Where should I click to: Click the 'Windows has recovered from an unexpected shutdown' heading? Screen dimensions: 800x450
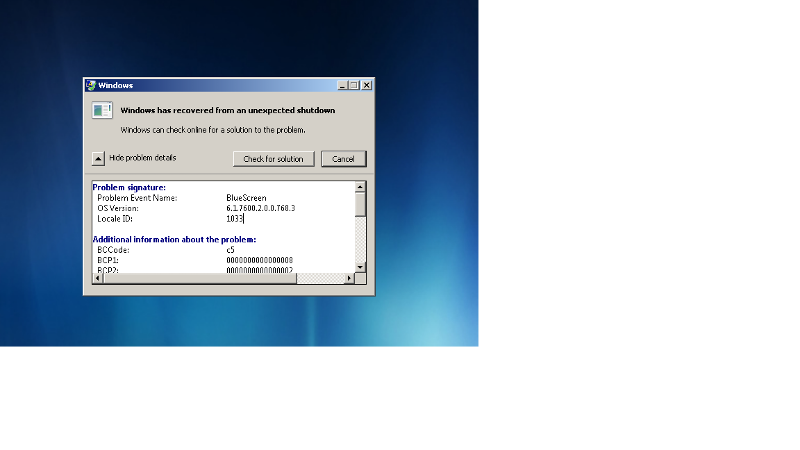(x=228, y=110)
